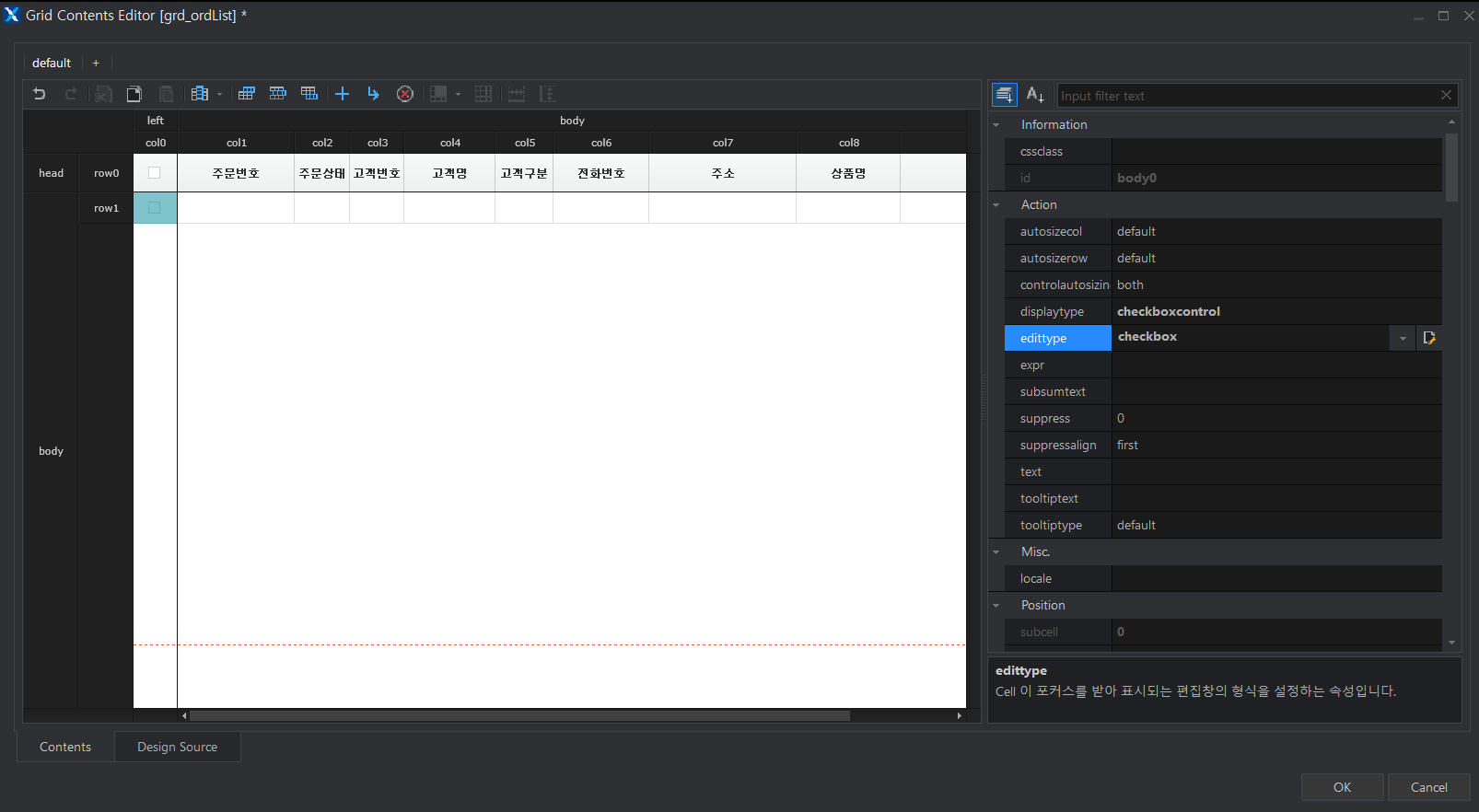Add a new format tab with plus
Image resolution: width=1479 pixels, height=812 pixels.
(x=96, y=63)
